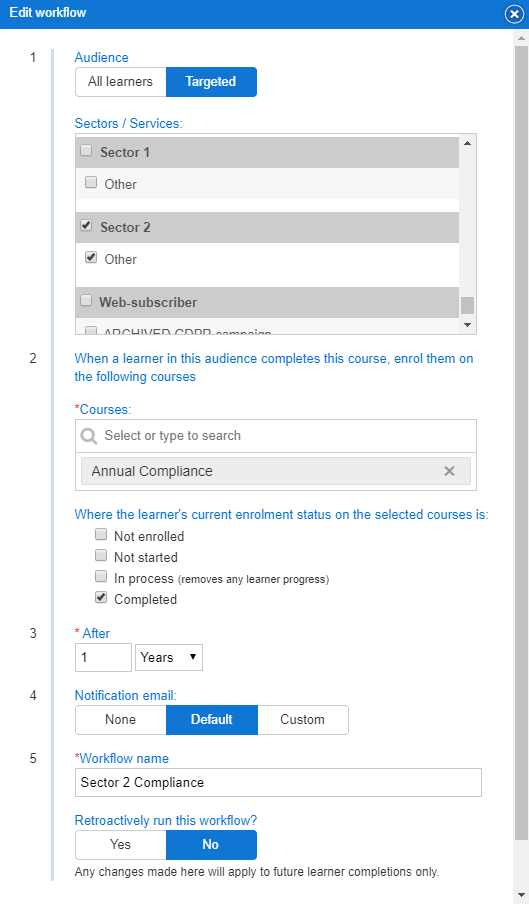Tick the Web-subscriber checkbox

coord(86,300)
